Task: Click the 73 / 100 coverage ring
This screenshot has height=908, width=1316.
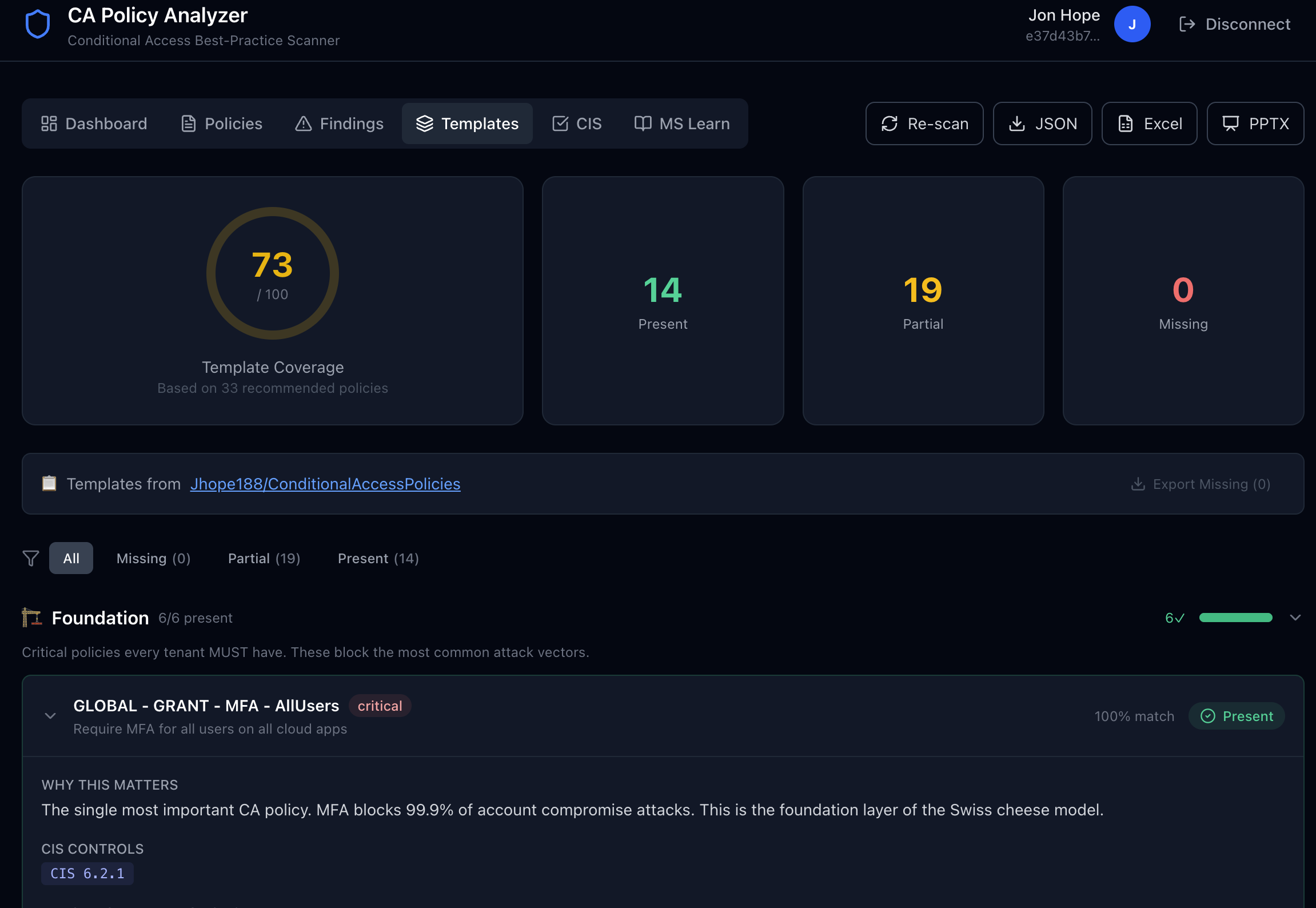Action: coord(273,273)
